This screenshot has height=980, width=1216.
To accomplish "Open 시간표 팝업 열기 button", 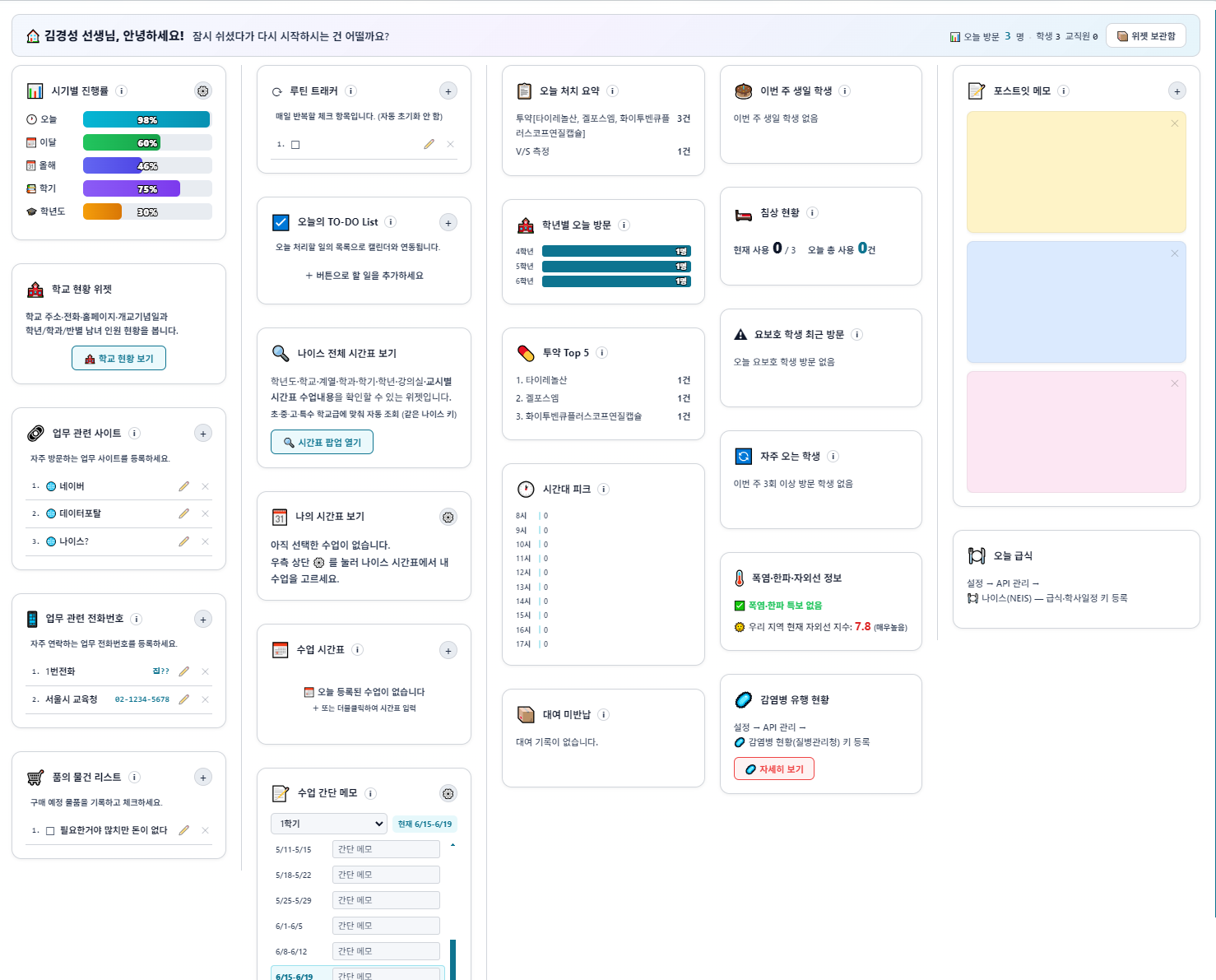I will pos(322,442).
